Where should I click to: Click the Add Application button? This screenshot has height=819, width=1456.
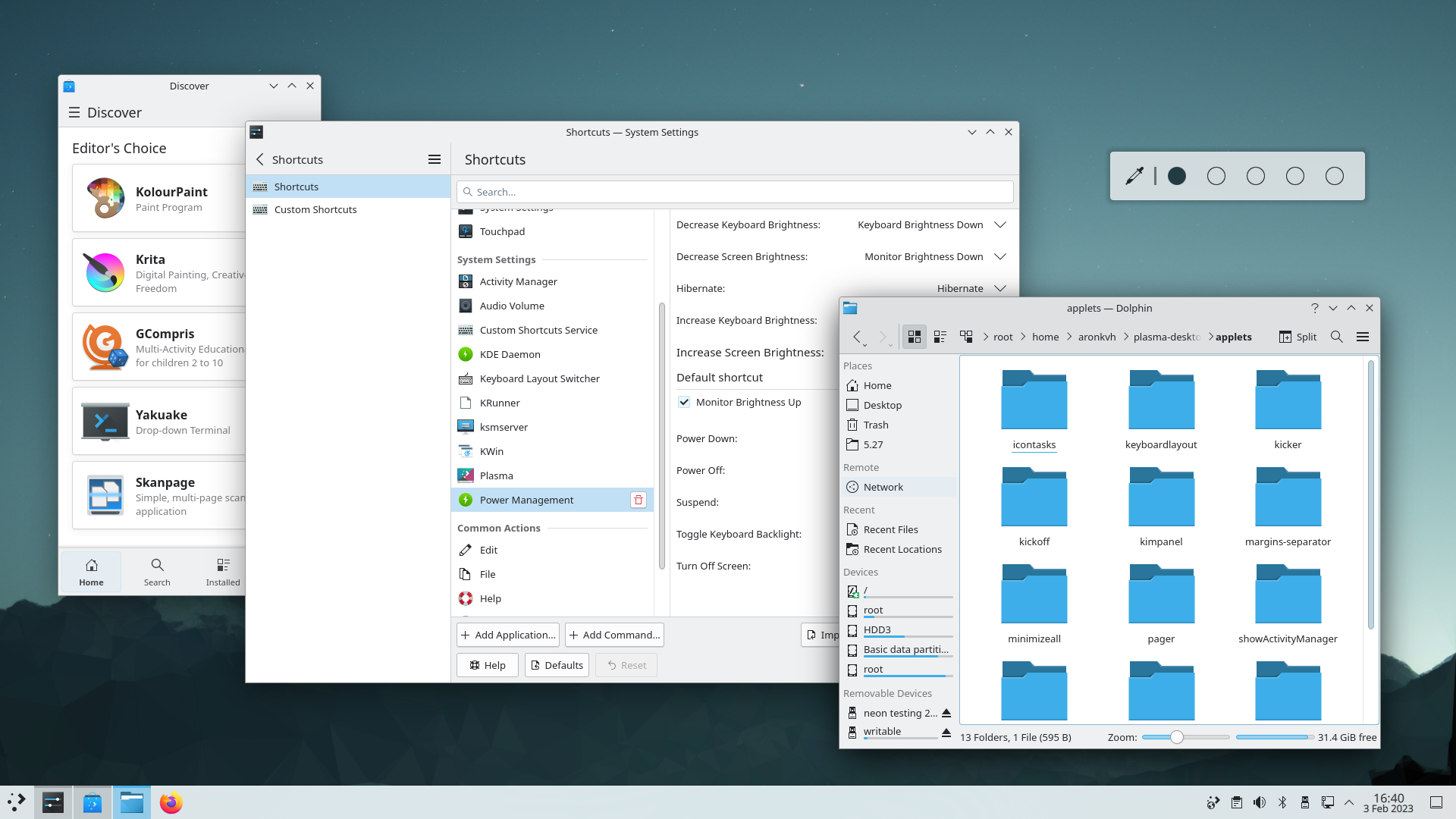pos(507,635)
